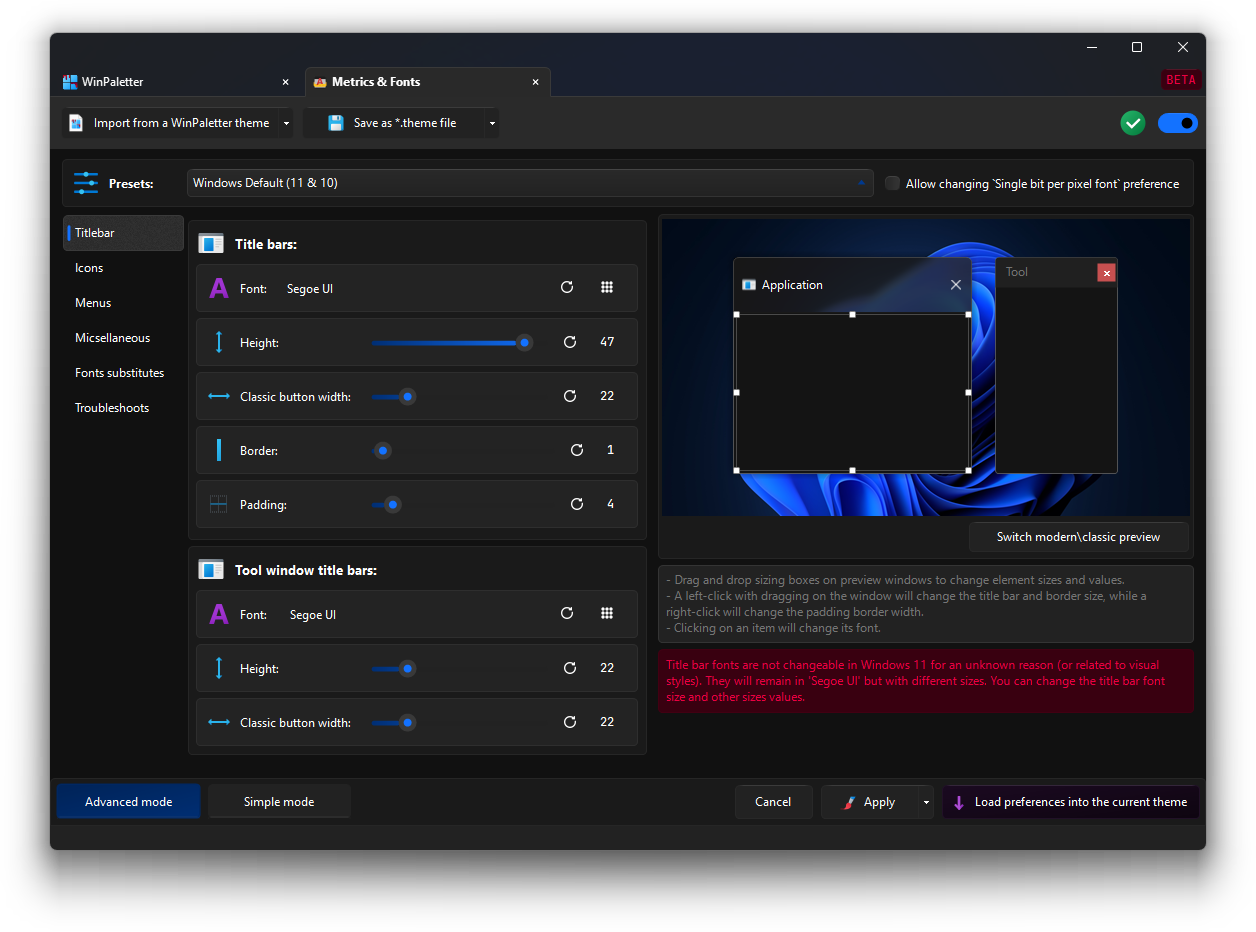
Task: Click the Apply button
Action: tap(869, 802)
